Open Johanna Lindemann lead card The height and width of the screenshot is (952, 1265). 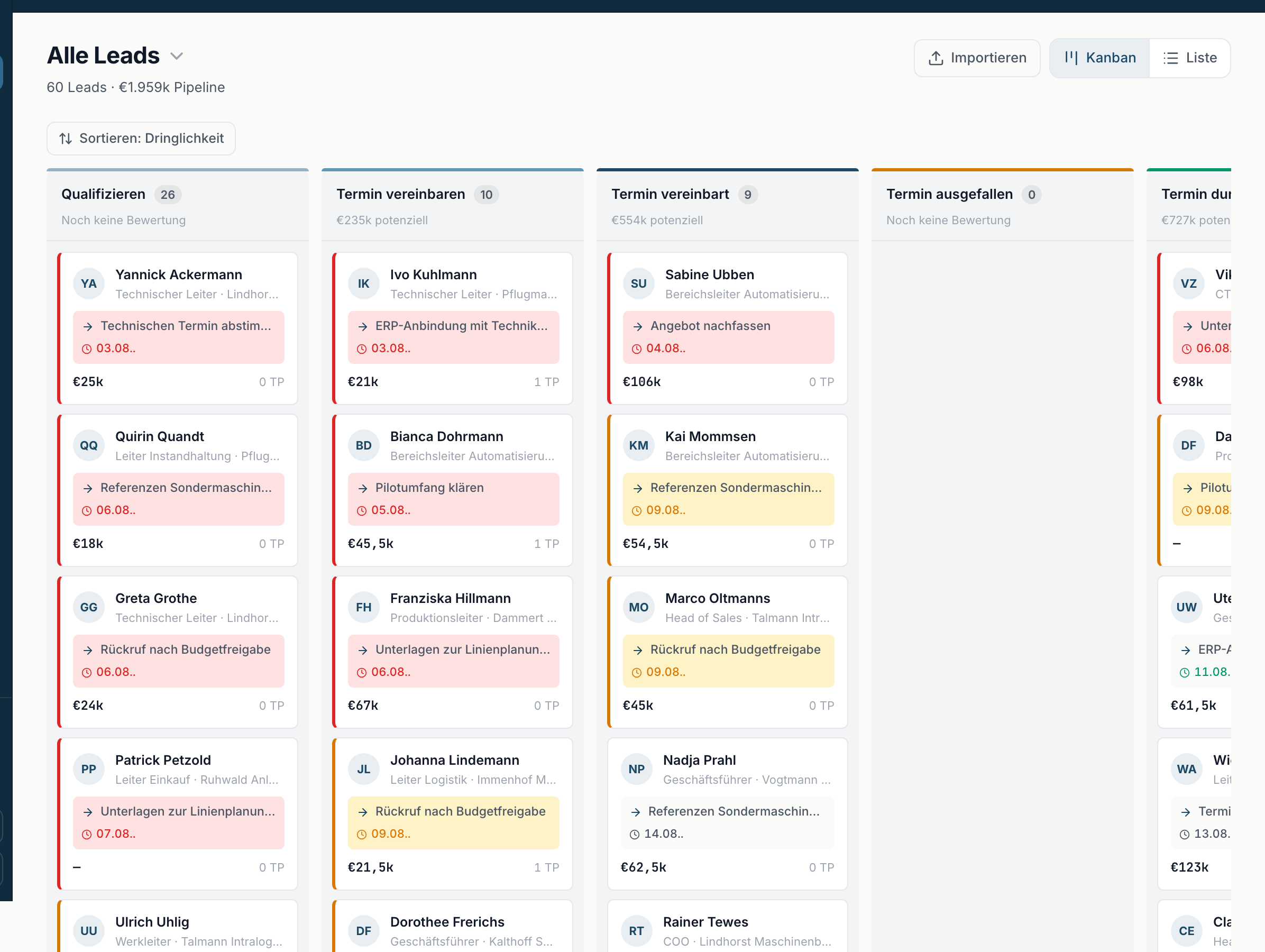point(453,813)
